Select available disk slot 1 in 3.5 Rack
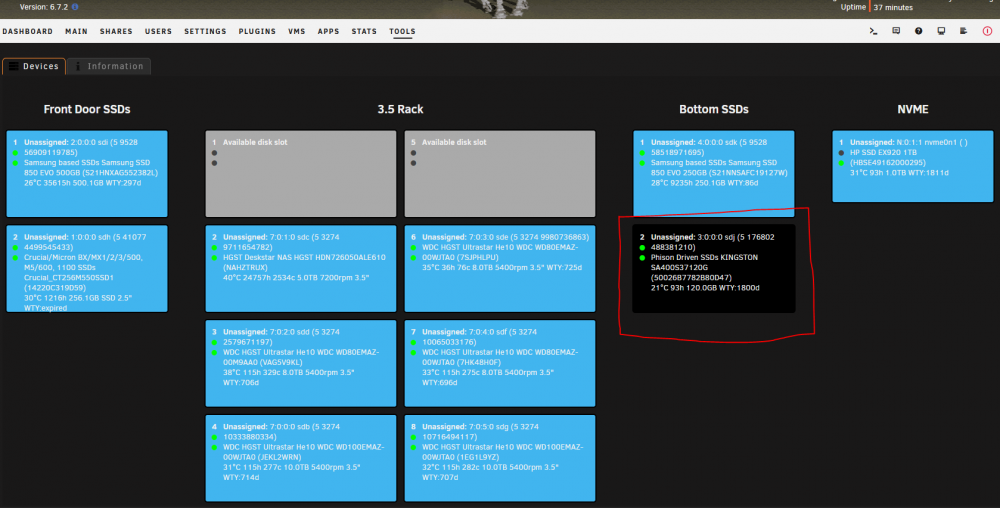The image size is (1000, 508). (x=300, y=174)
